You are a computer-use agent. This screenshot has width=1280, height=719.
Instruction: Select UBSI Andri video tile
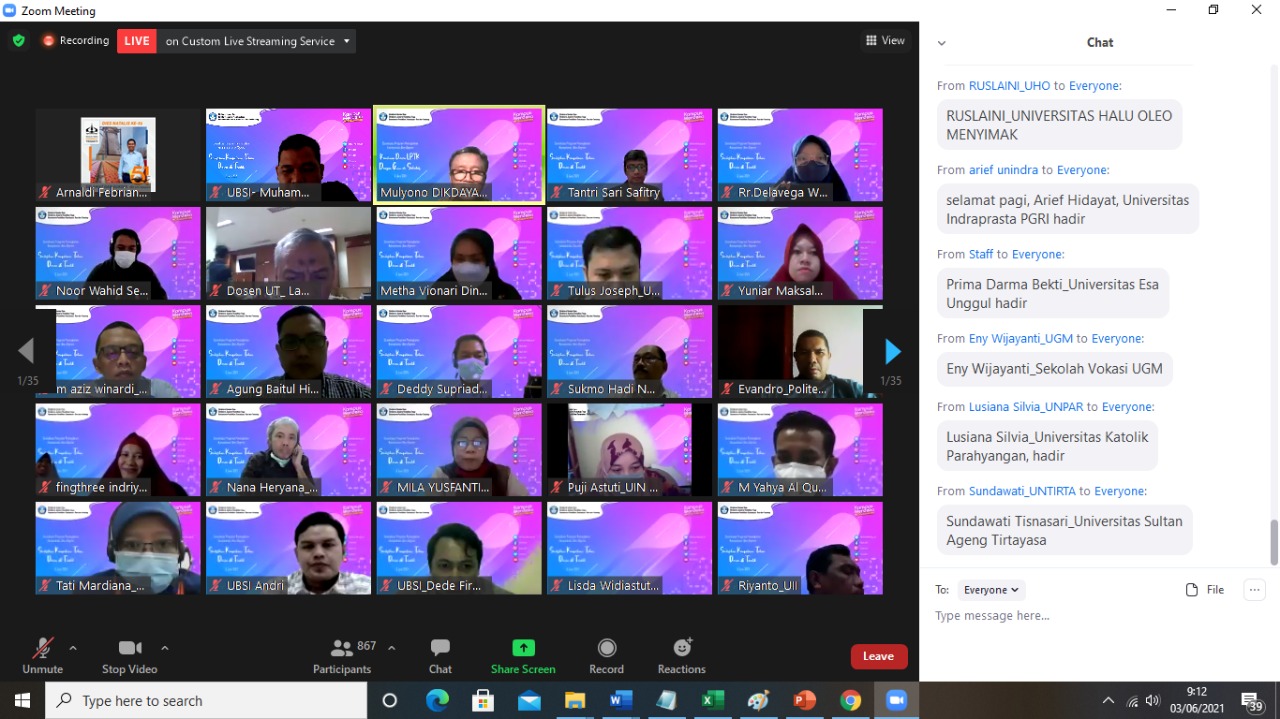[288, 547]
